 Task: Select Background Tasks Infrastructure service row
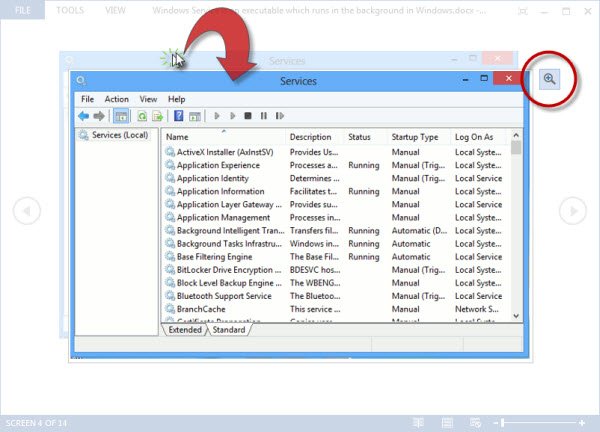click(335, 244)
